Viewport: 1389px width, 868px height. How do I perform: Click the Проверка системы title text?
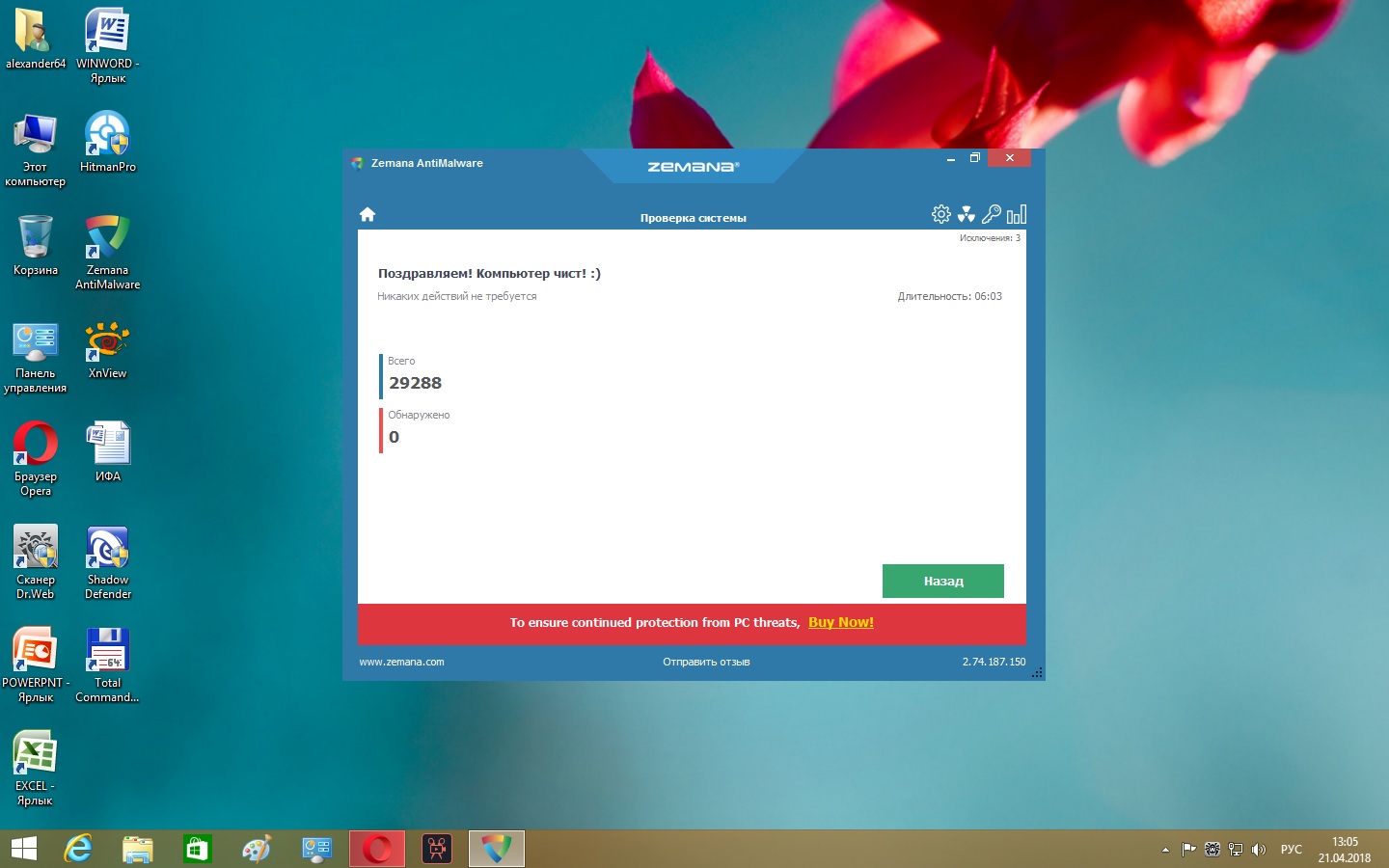coord(694,218)
